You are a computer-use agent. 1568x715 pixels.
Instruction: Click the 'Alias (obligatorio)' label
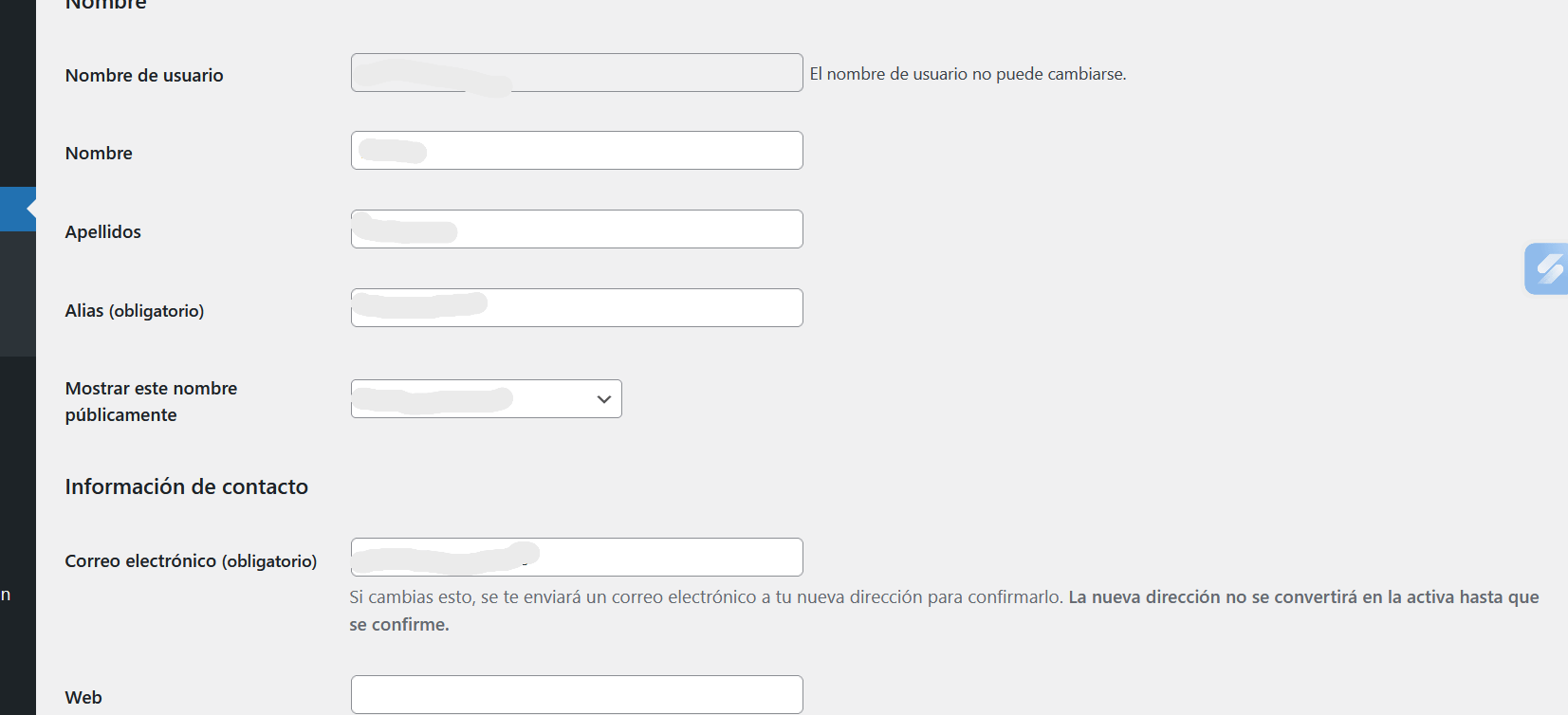[x=135, y=311]
